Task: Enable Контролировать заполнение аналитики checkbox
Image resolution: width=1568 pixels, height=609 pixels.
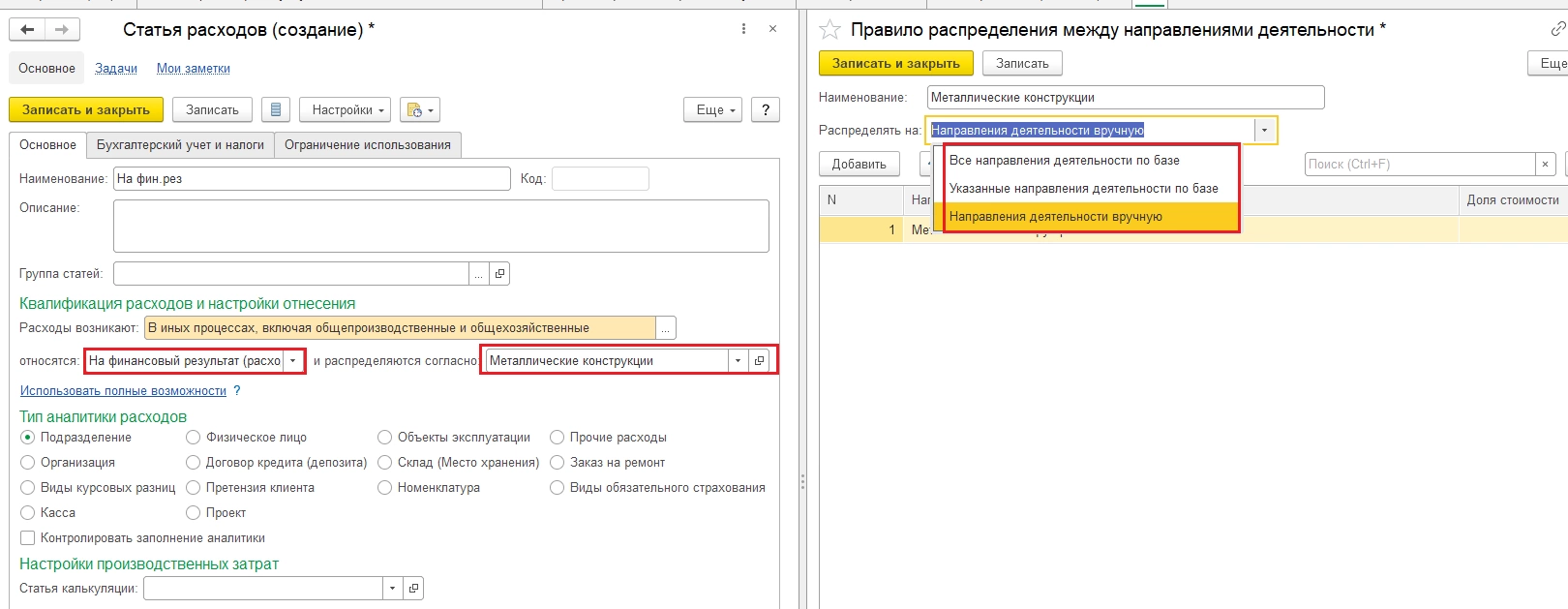Action: (27, 538)
